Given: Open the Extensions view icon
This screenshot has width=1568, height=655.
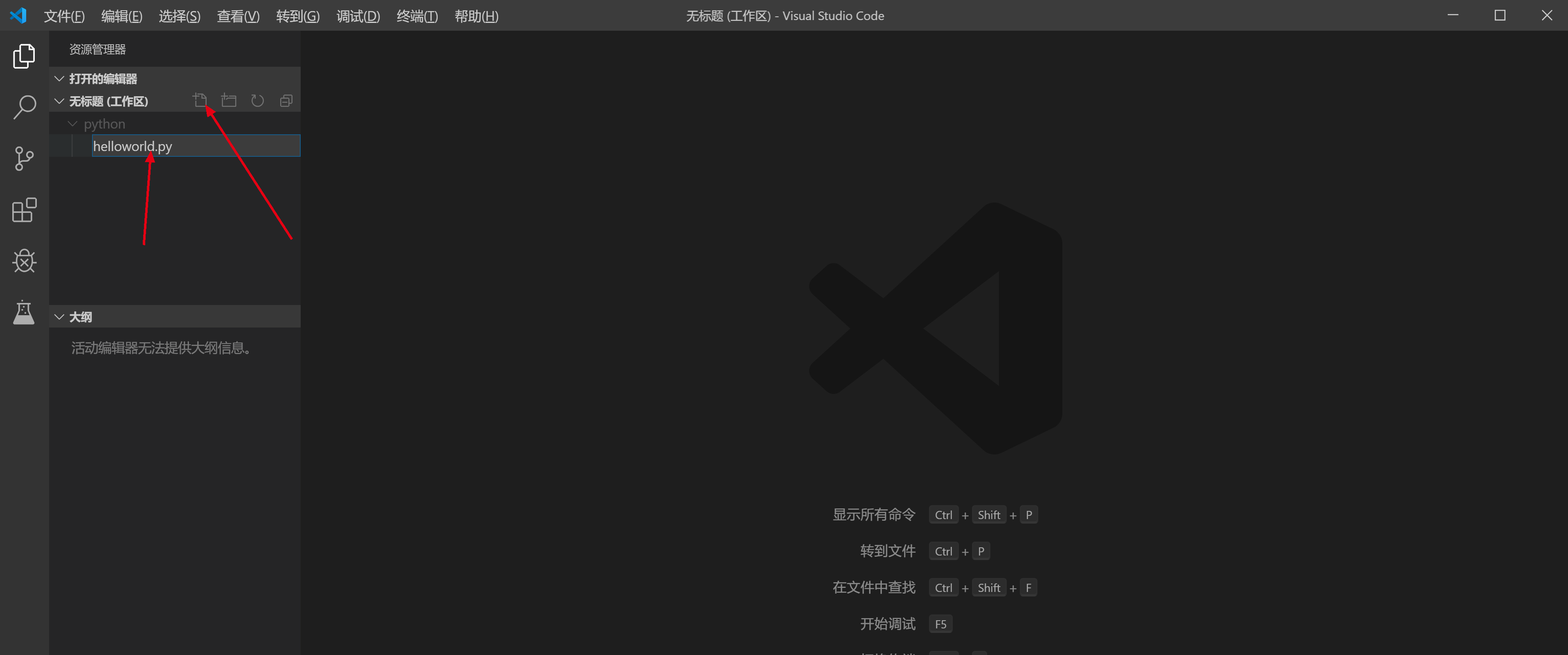Looking at the screenshot, I should click(25, 210).
